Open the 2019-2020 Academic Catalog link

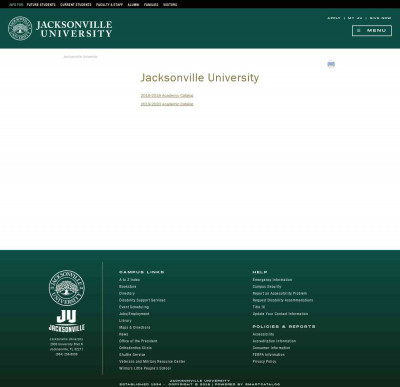tap(167, 104)
